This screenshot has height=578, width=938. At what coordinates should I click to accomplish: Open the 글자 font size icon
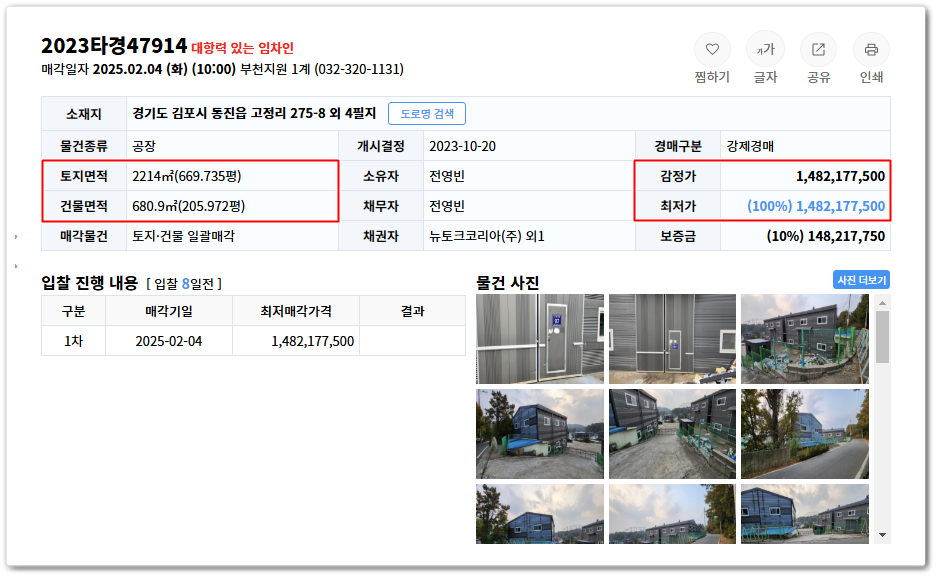(765, 49)
